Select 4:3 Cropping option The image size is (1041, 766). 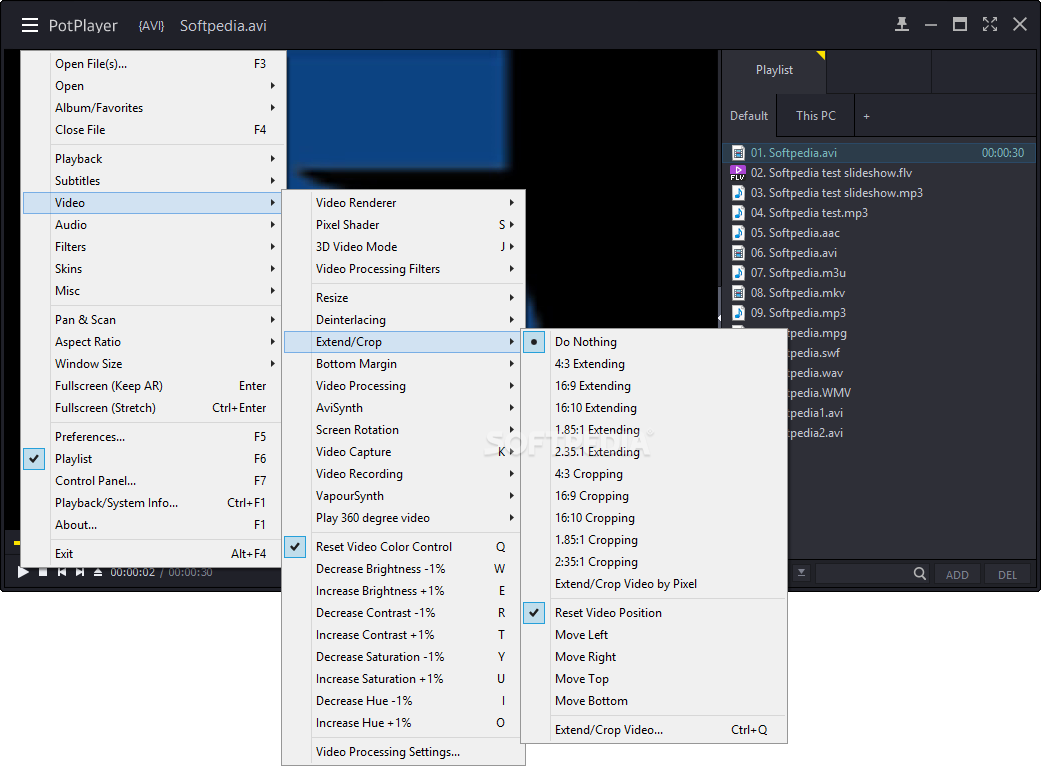(654, 474)
